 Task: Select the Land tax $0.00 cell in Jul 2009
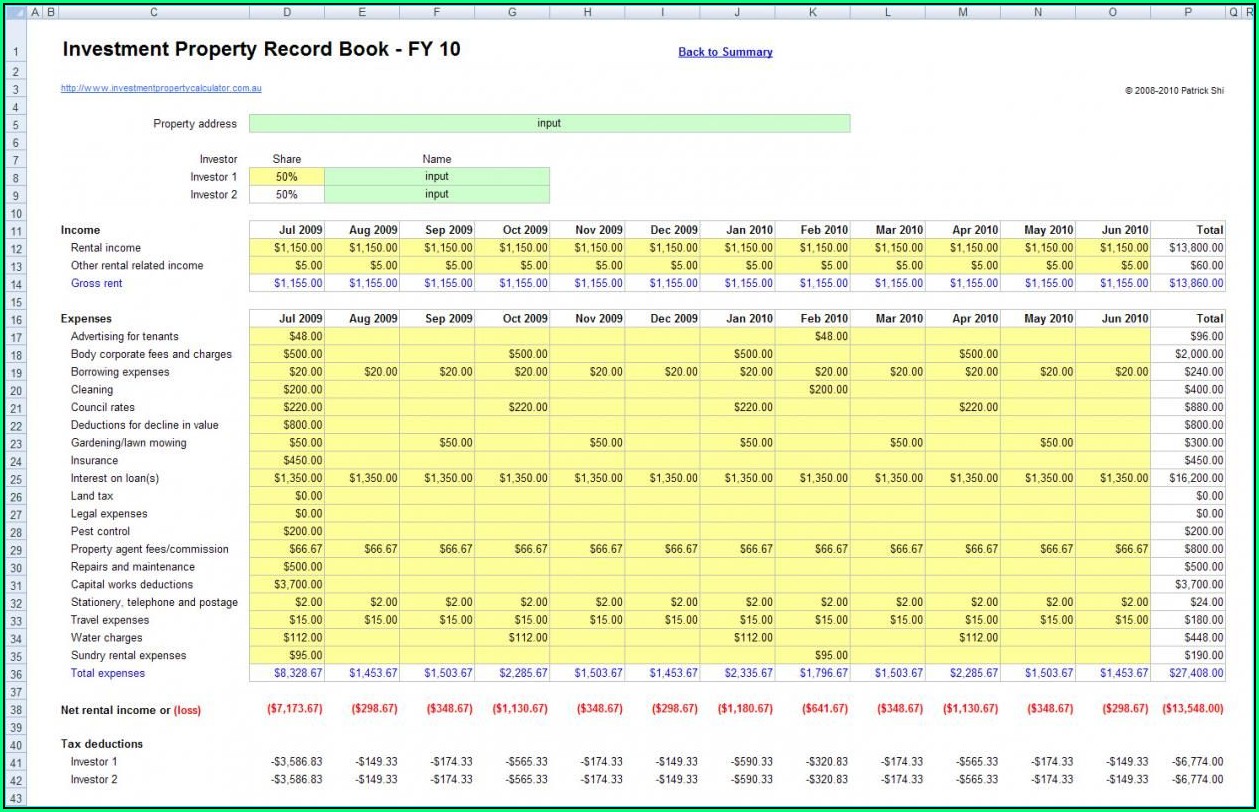pos(286,497)
